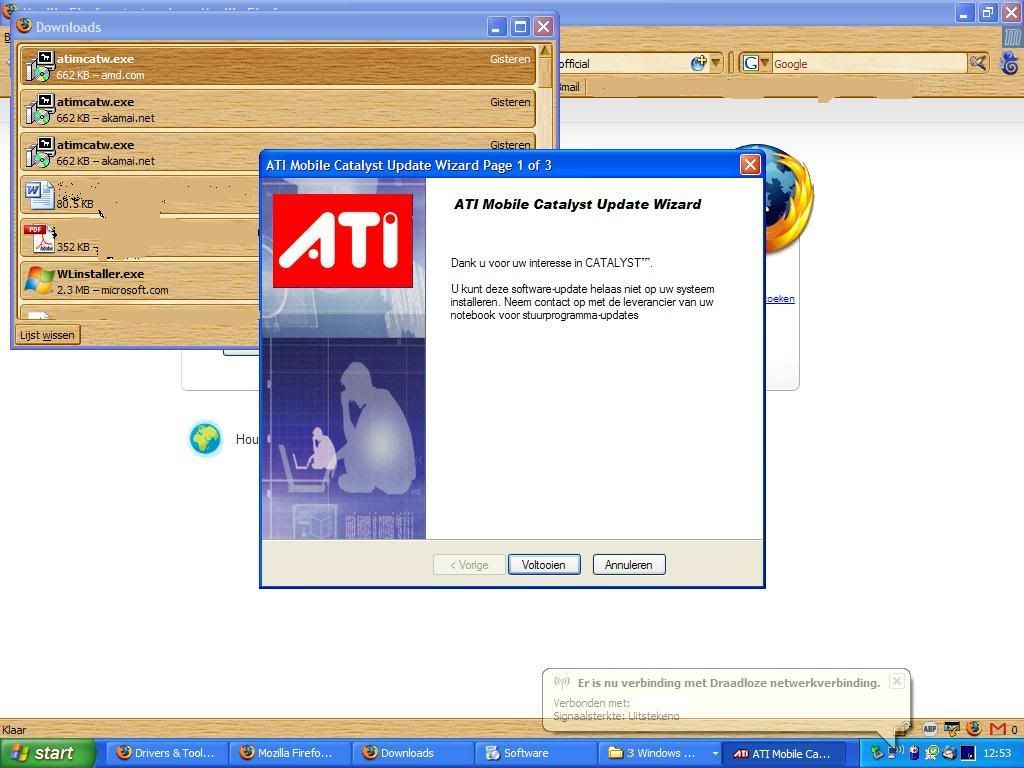Click the wireless network tray icon
1024x768 pixels.
(895, 753)
